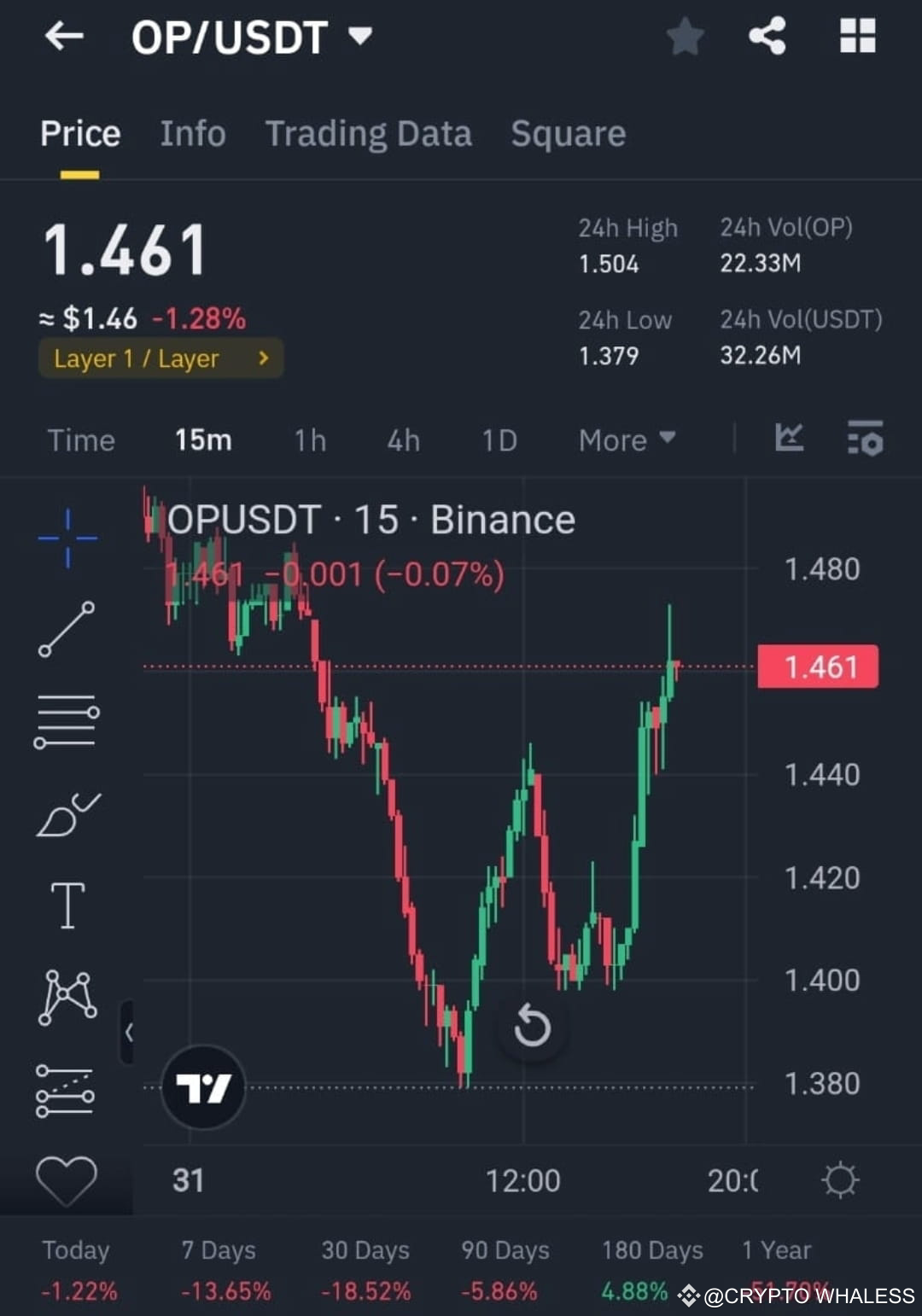
Task: Toggle the chart day/night theme
Action: (841, 1180)
